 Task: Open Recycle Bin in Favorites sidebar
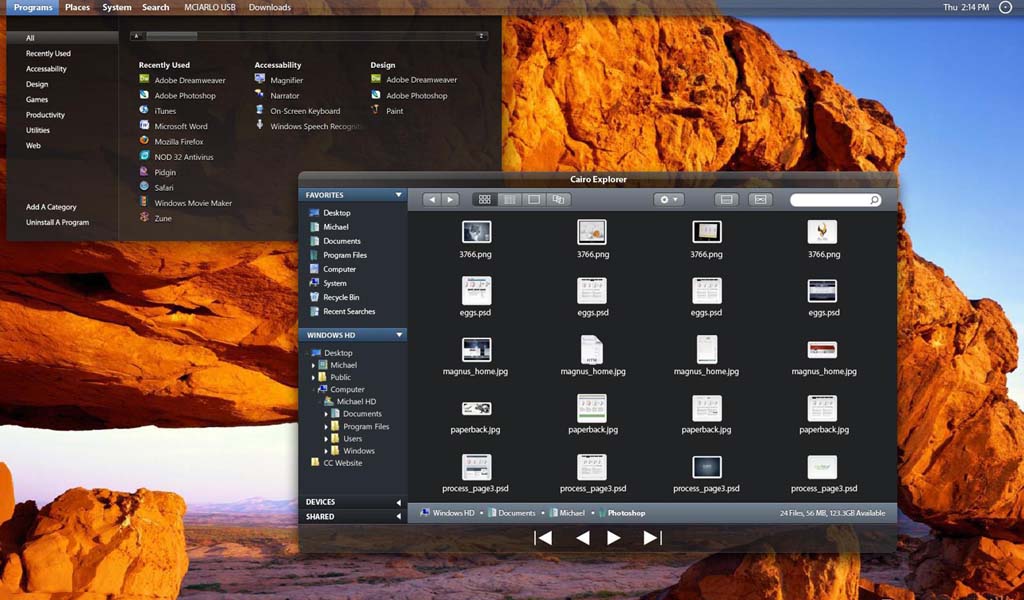point(340,297)
